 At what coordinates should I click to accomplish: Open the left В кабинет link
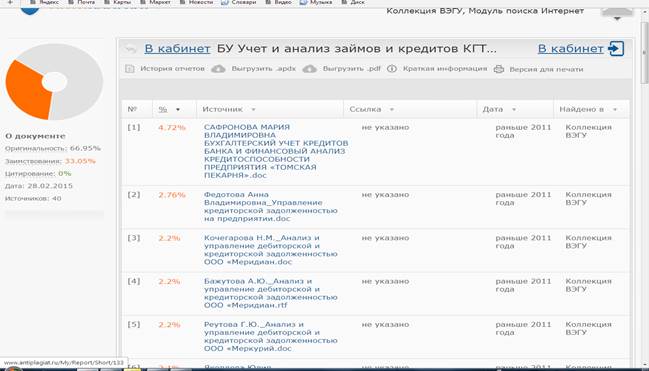coord(177,48)
